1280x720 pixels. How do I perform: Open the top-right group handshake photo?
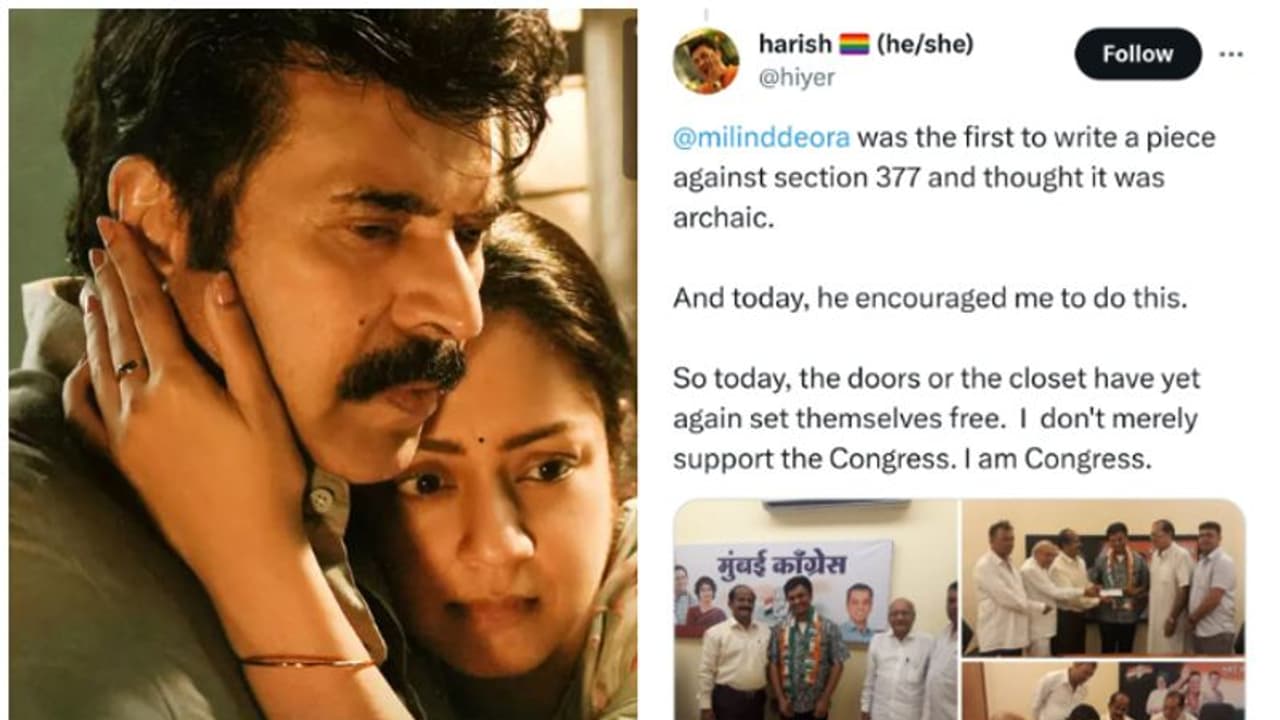[x=1104, y=578]
